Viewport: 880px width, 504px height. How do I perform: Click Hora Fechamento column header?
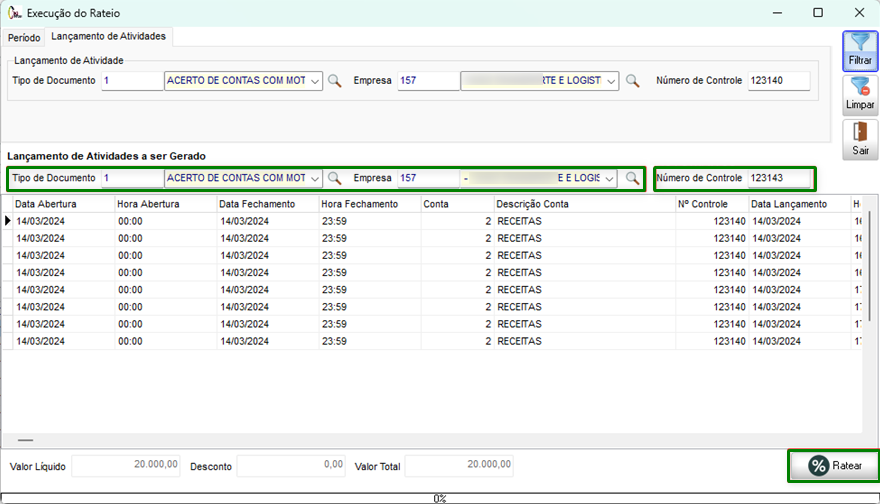click(x=370, y=204)
